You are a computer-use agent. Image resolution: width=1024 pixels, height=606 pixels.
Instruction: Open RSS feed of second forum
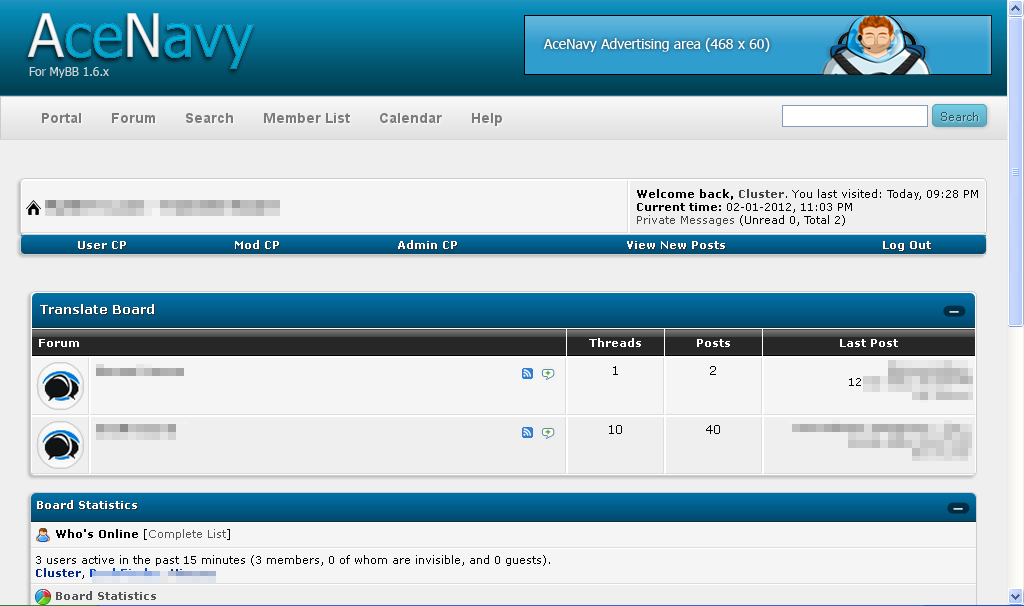(x=527, y=433)
